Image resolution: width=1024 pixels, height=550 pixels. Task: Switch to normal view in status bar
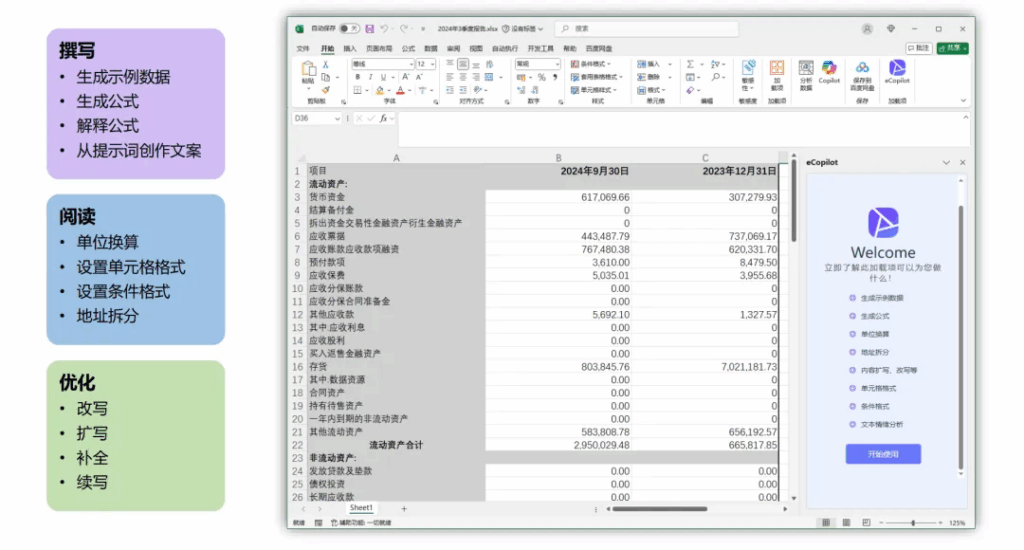(x=826, y=522)
